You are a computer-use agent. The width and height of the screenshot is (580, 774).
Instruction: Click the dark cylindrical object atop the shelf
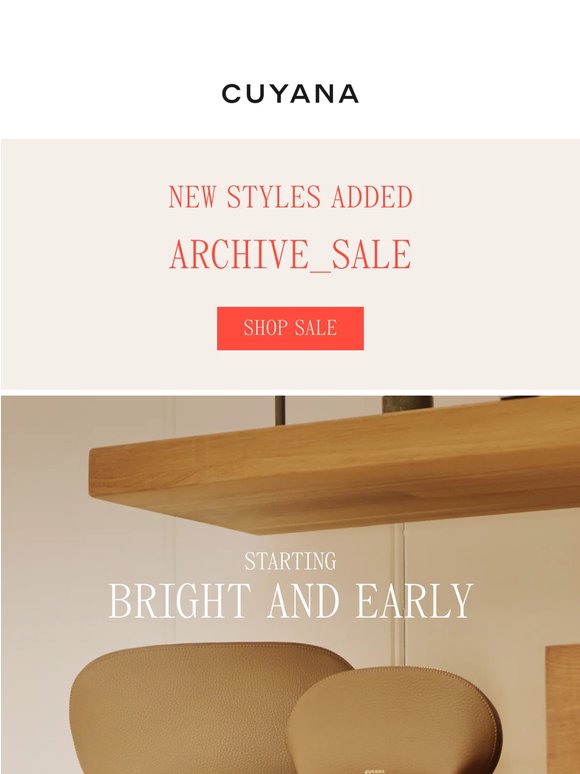(407, 404)
